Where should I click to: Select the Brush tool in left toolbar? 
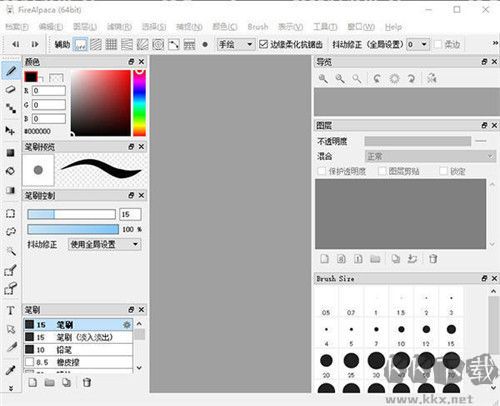click(11, 71)
